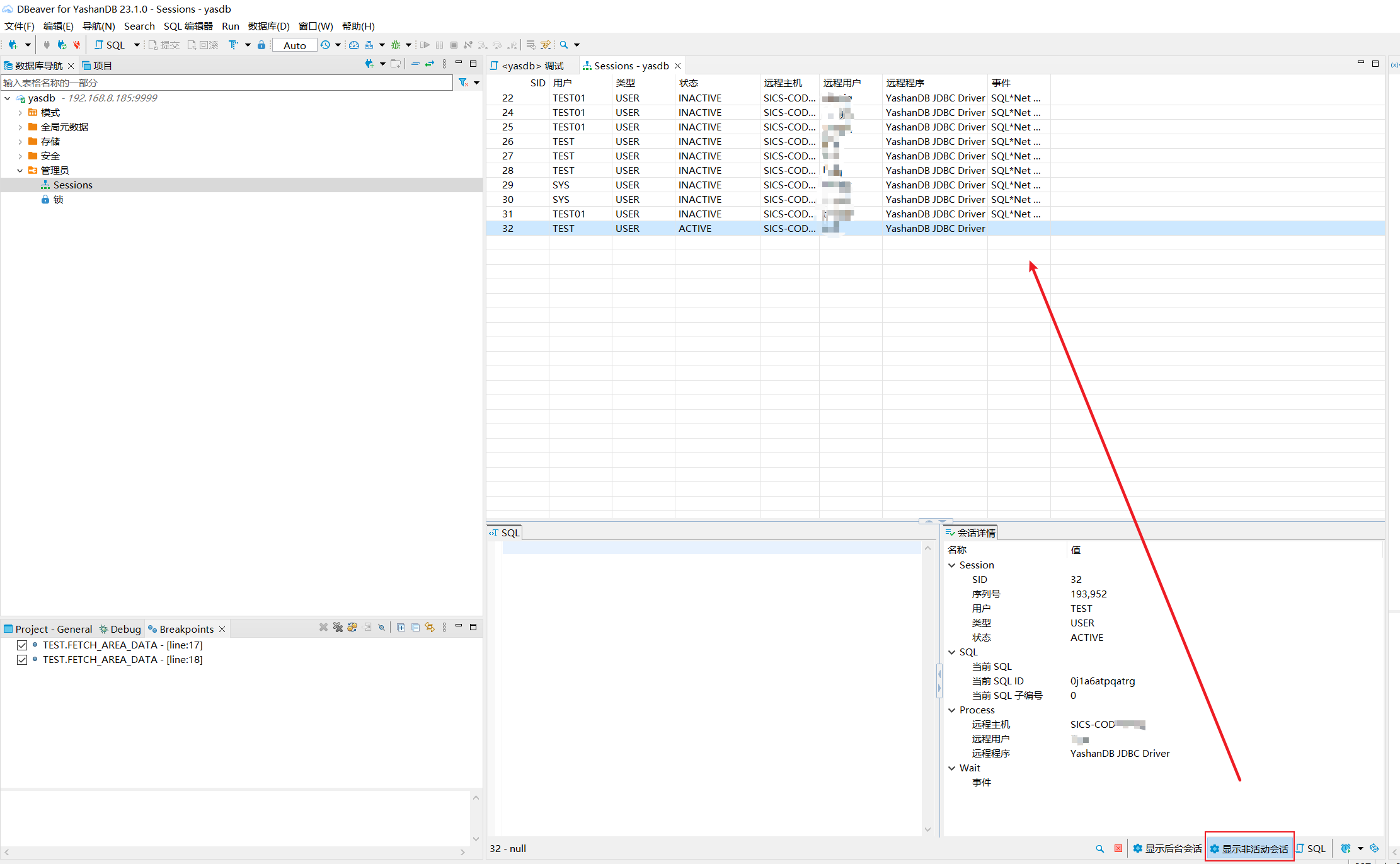The height and width of the screenshot is (864, 1400).
Task: Open the 文件(F) menu
Action: coord(20,26)
